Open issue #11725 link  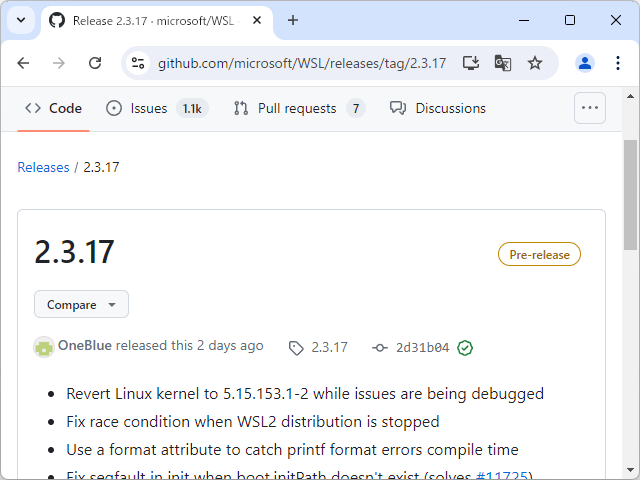[502, 476]
